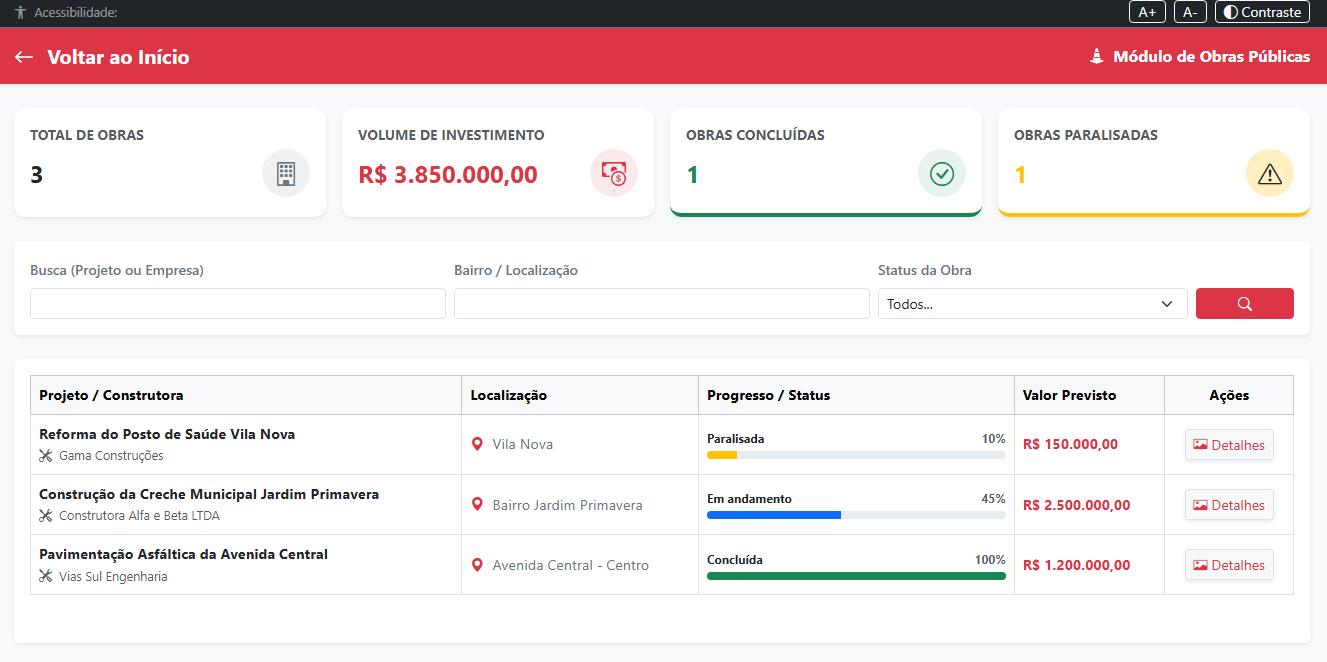Click the Acessibilidade label text
The image size is (1327, 662).
tap(76, 13)
